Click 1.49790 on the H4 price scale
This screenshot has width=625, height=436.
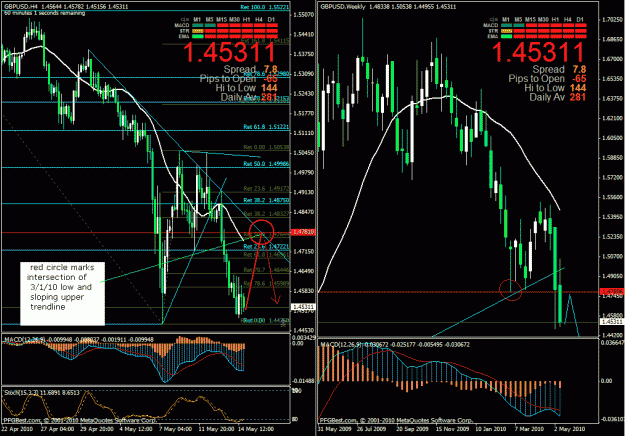tap(303, 173)
